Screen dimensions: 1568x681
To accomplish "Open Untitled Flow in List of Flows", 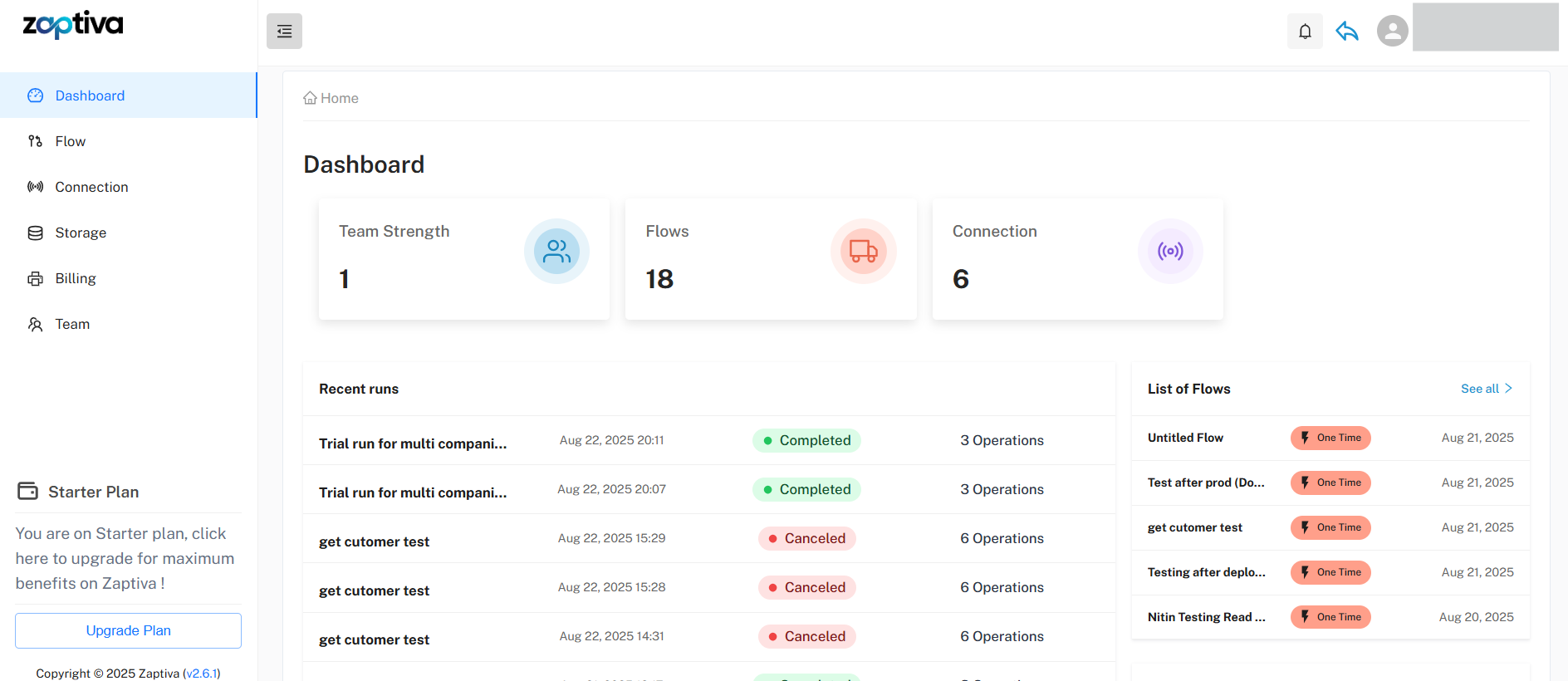I will point(1185,438).
